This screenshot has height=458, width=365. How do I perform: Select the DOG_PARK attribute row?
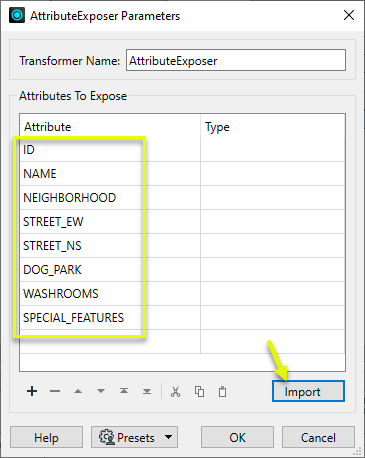pos(110,270)
